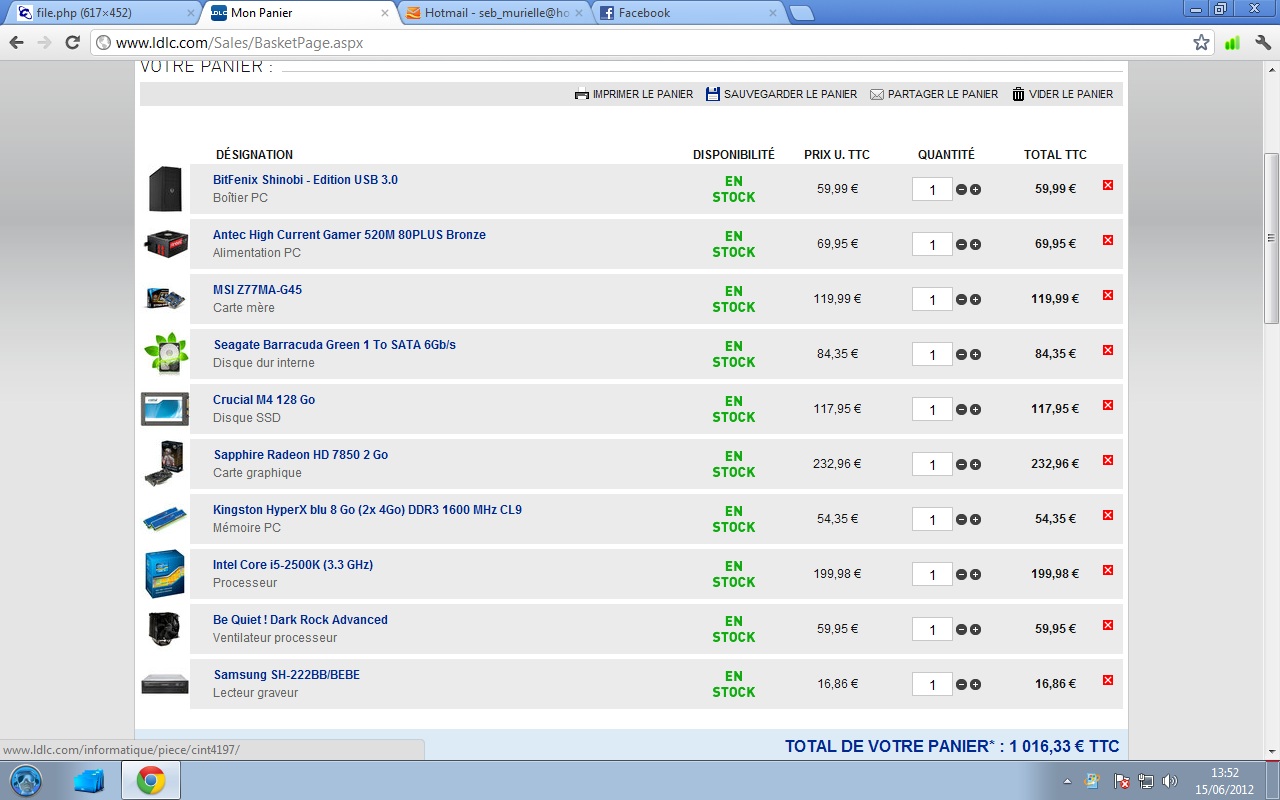This screenshot has width=1280, height=800.
Task: Remove BitFenix Shinobi with red X
Action: coord(1107,185)
